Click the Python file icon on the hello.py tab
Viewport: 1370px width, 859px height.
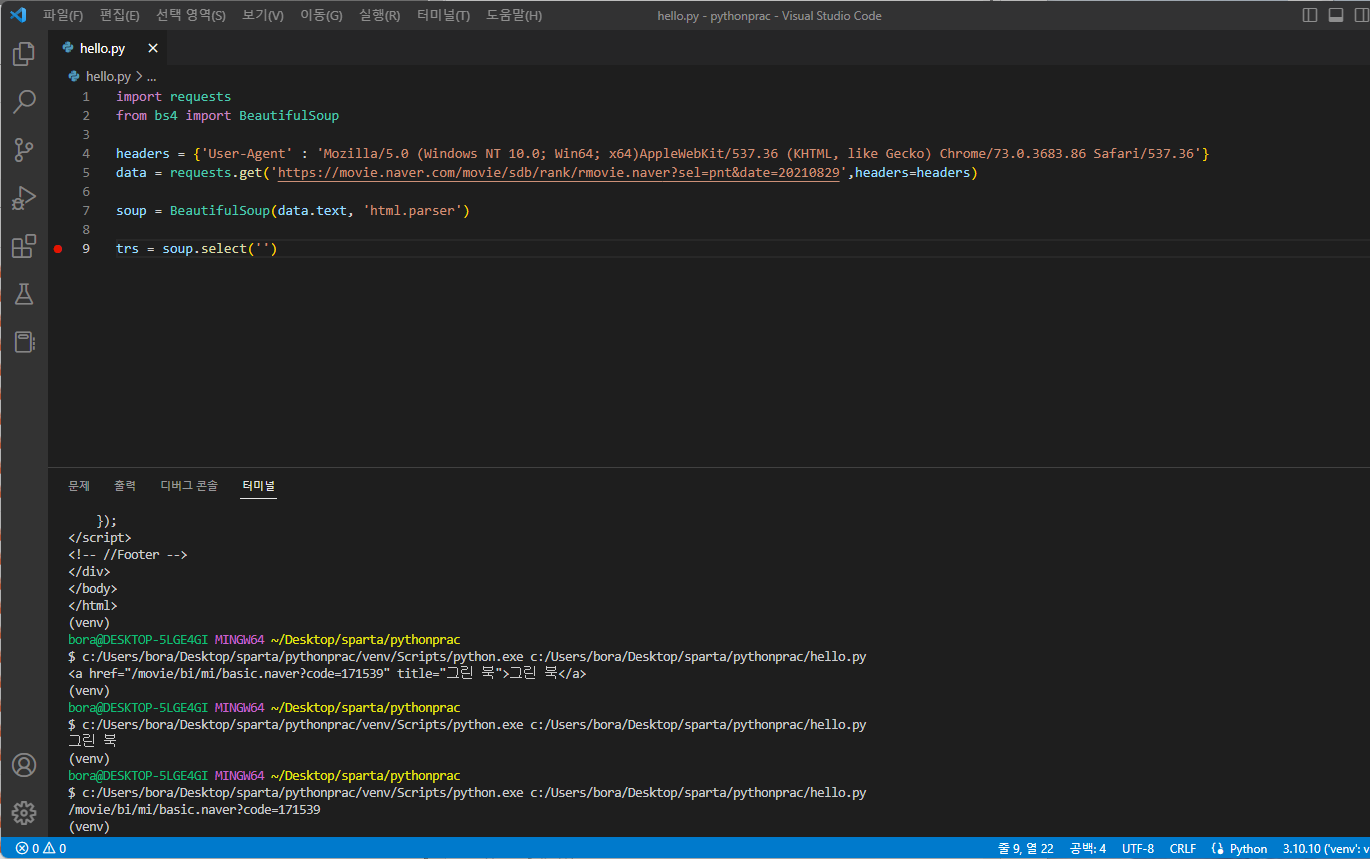pyautogui.click(x=68, y=48)
